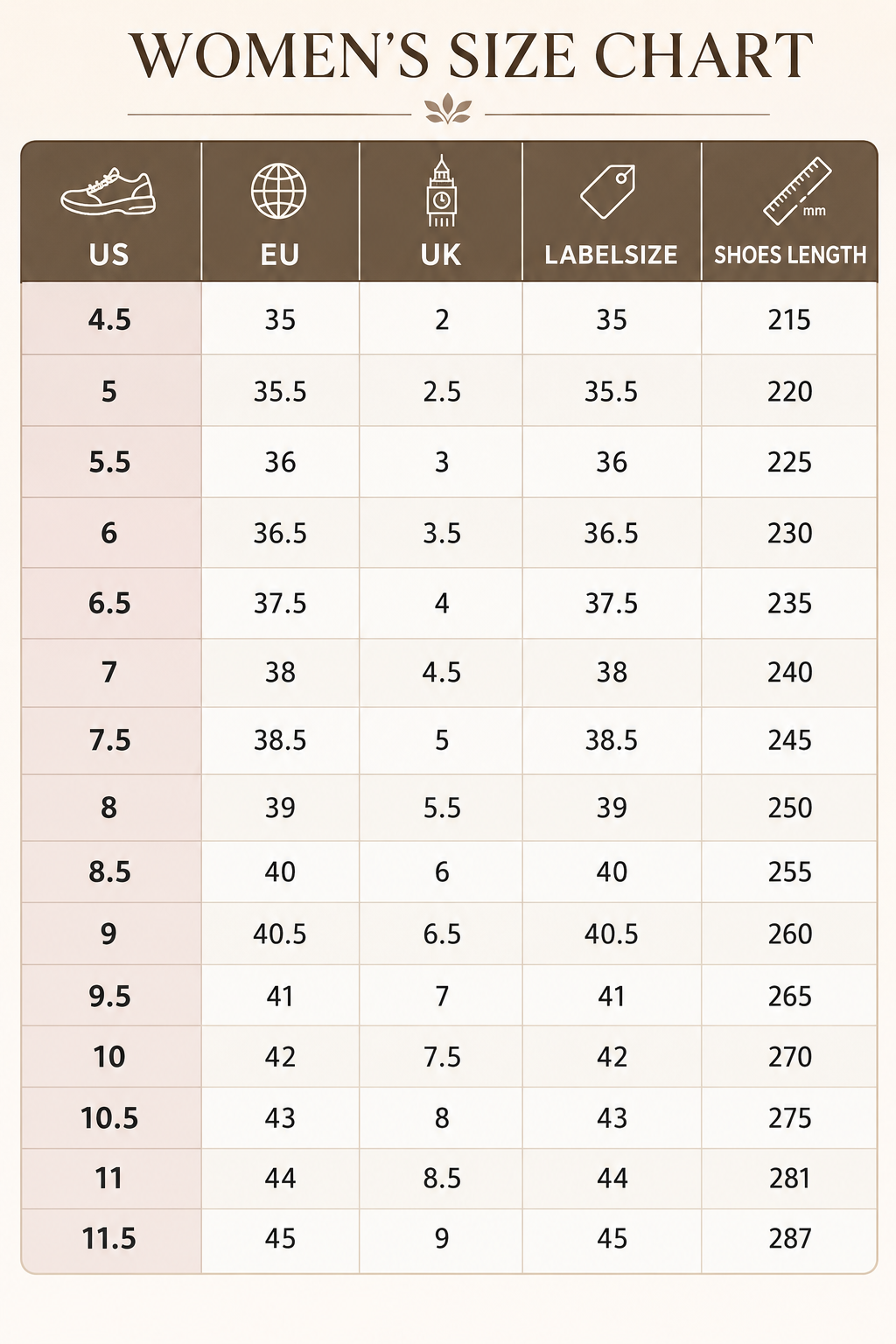Select the EU column header label
This screenshot has height=1344, width=896.
coord(279,255)
